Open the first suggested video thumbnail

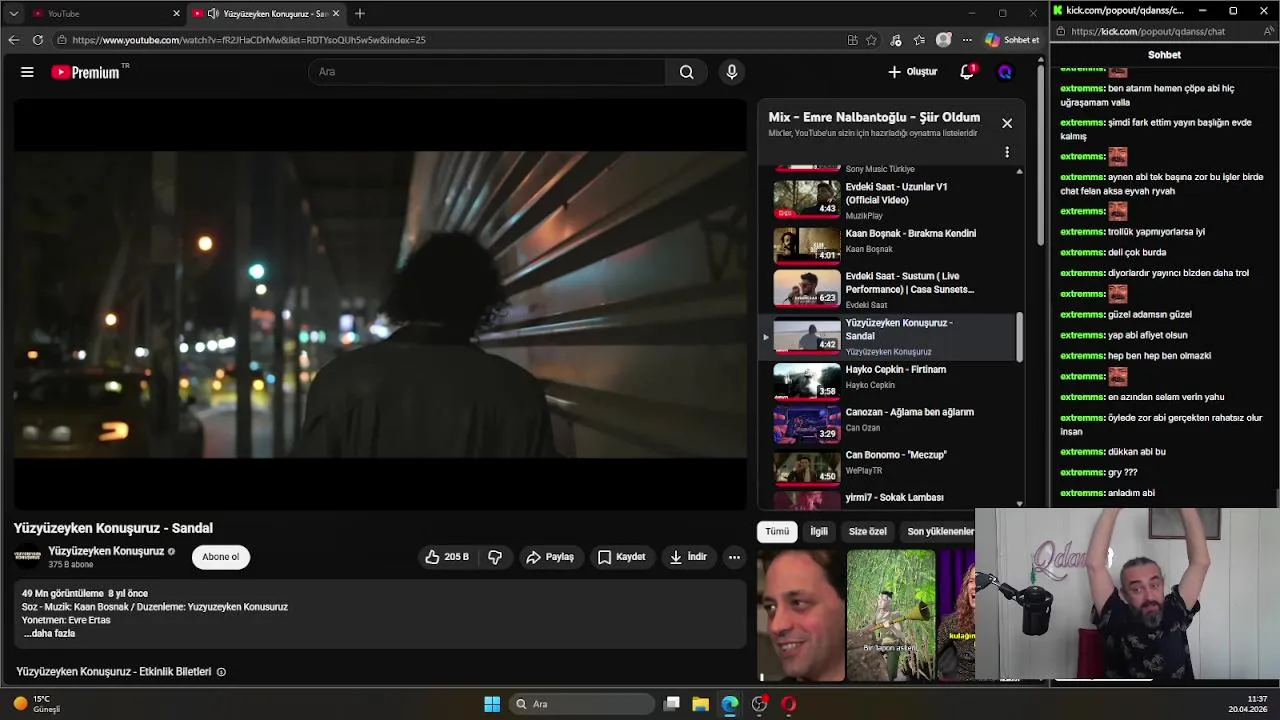[800, 615]
